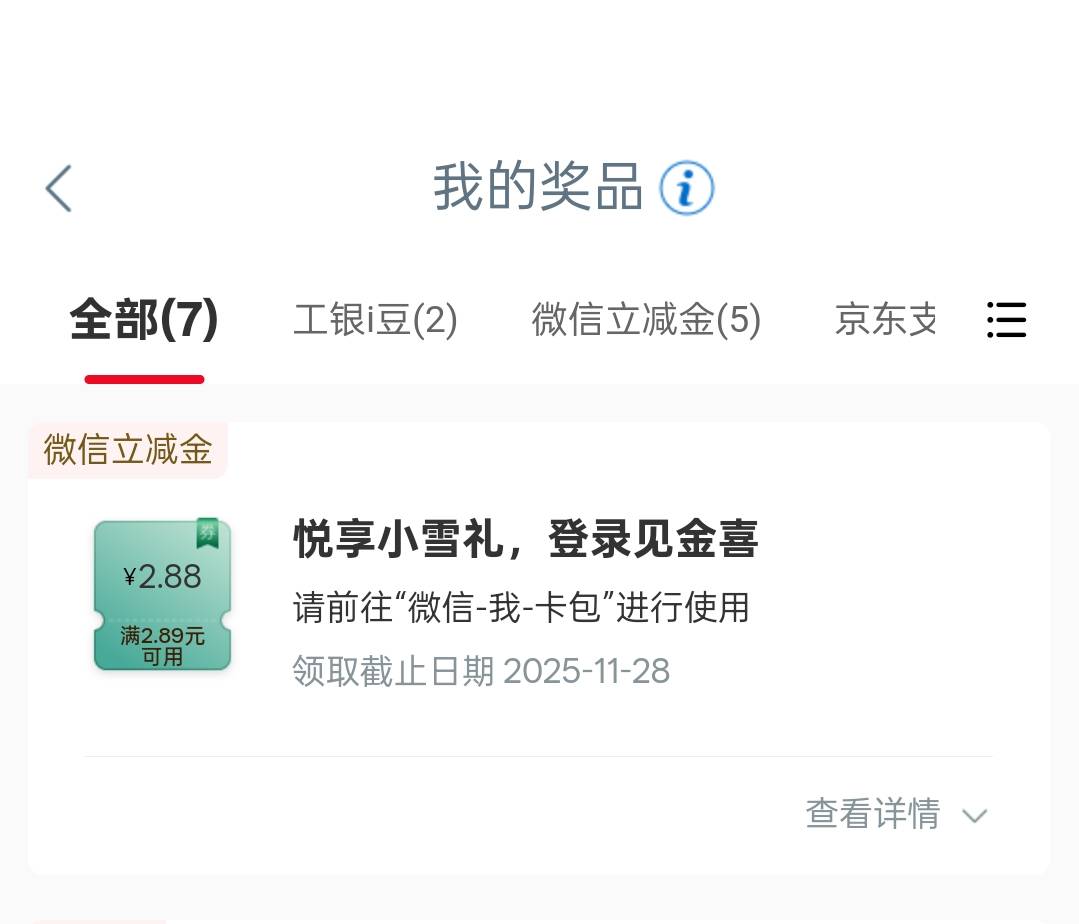The width and height of the screenshot is (1079, 924).
Task: Click the 领取截止日期 2025-11-28 text
Action: coord(481,671)
